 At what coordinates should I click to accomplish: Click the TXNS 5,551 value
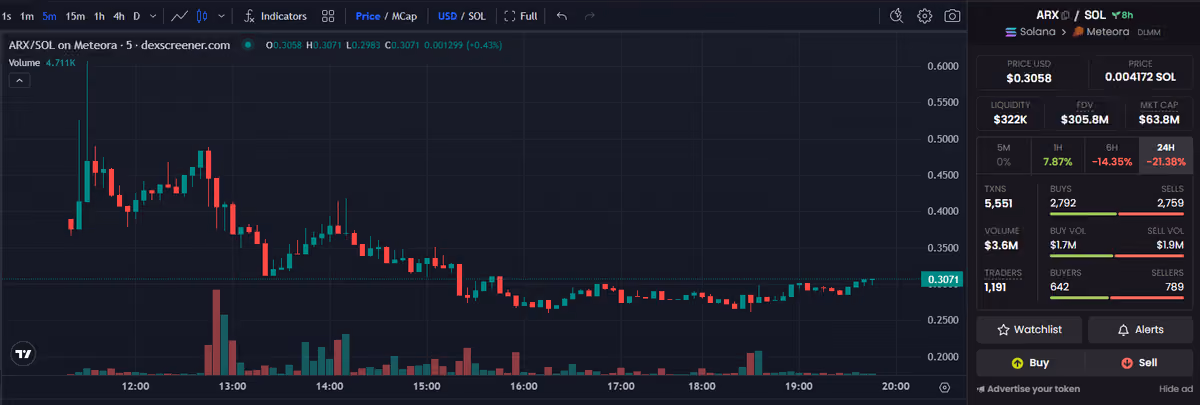click(x=999, y=204)
